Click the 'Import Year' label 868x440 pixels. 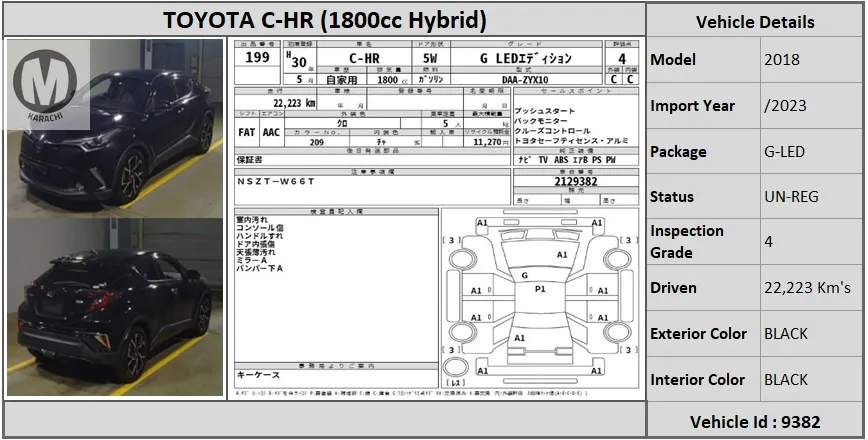click(693, 106)
